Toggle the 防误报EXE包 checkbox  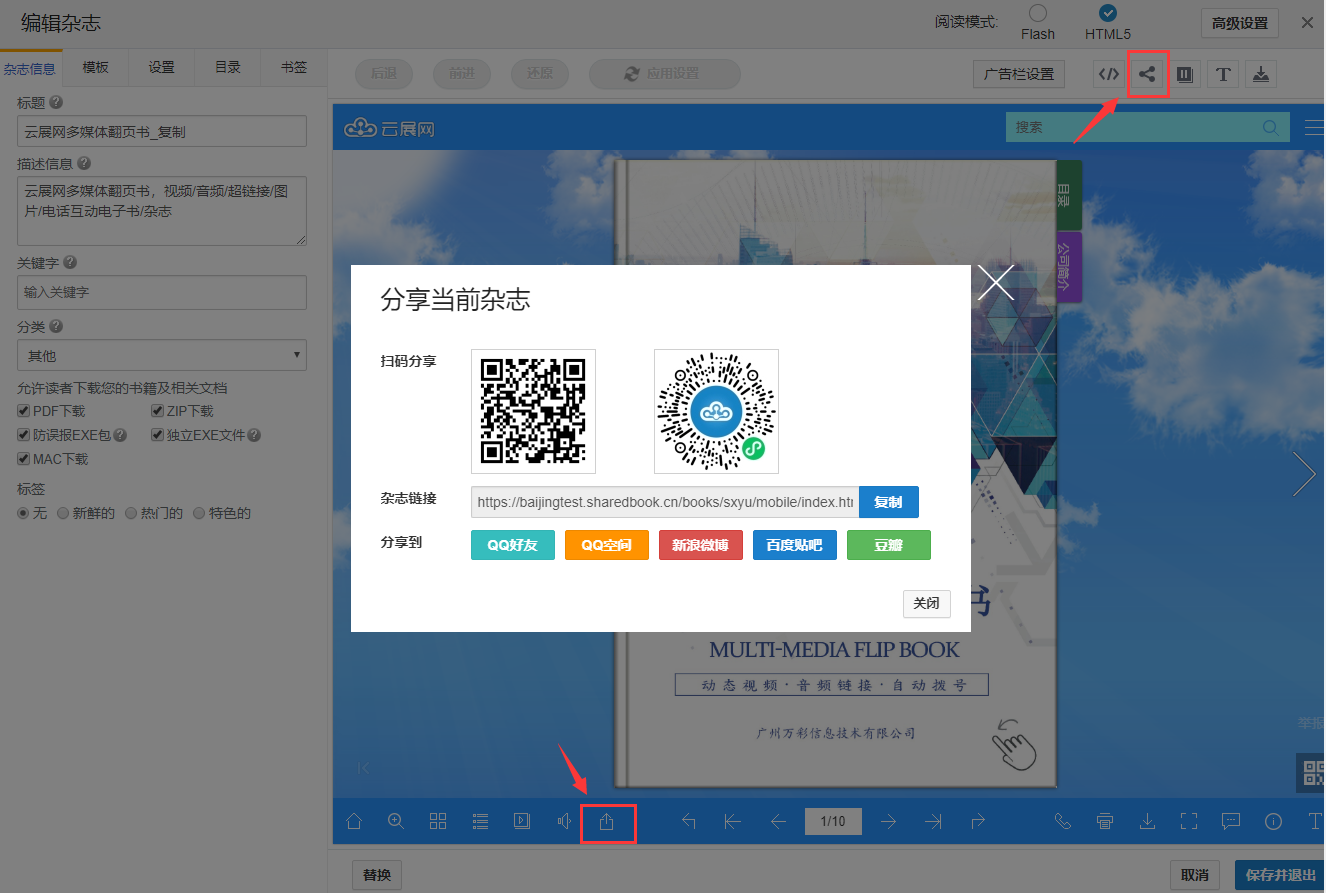tap(24, 435)
